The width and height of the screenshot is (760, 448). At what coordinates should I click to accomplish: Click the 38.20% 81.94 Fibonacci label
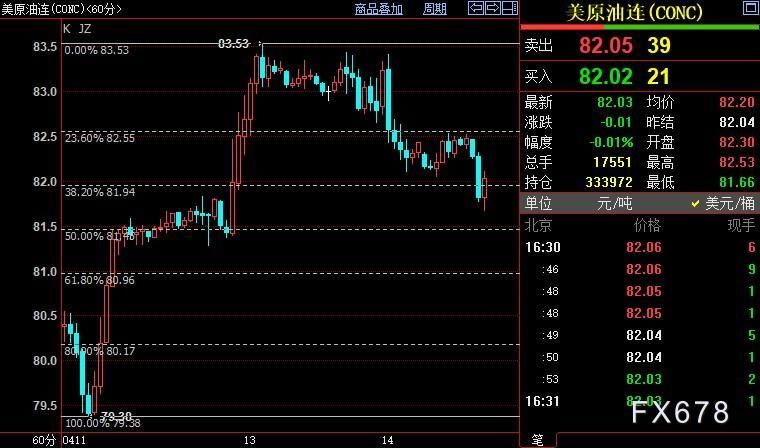pos(100,192)
